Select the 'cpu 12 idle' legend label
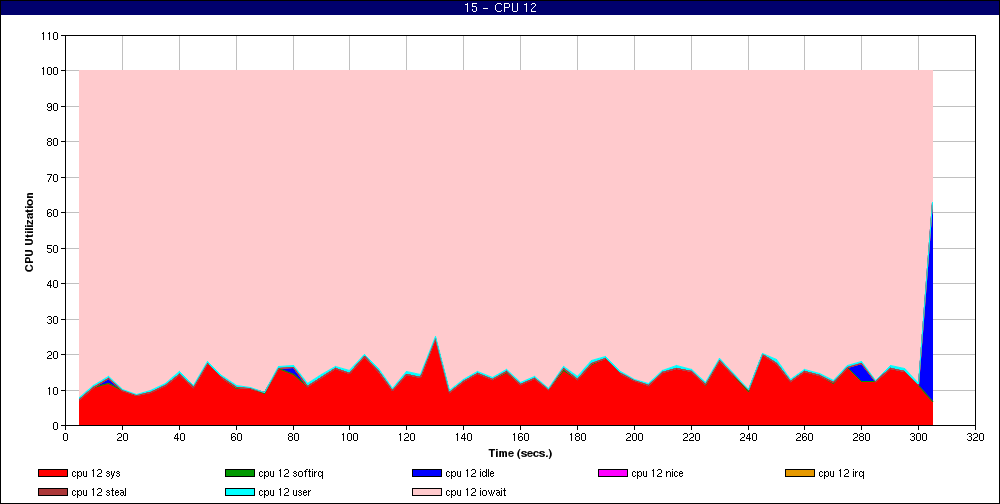The image size is (1000, 504). [470, 473]
